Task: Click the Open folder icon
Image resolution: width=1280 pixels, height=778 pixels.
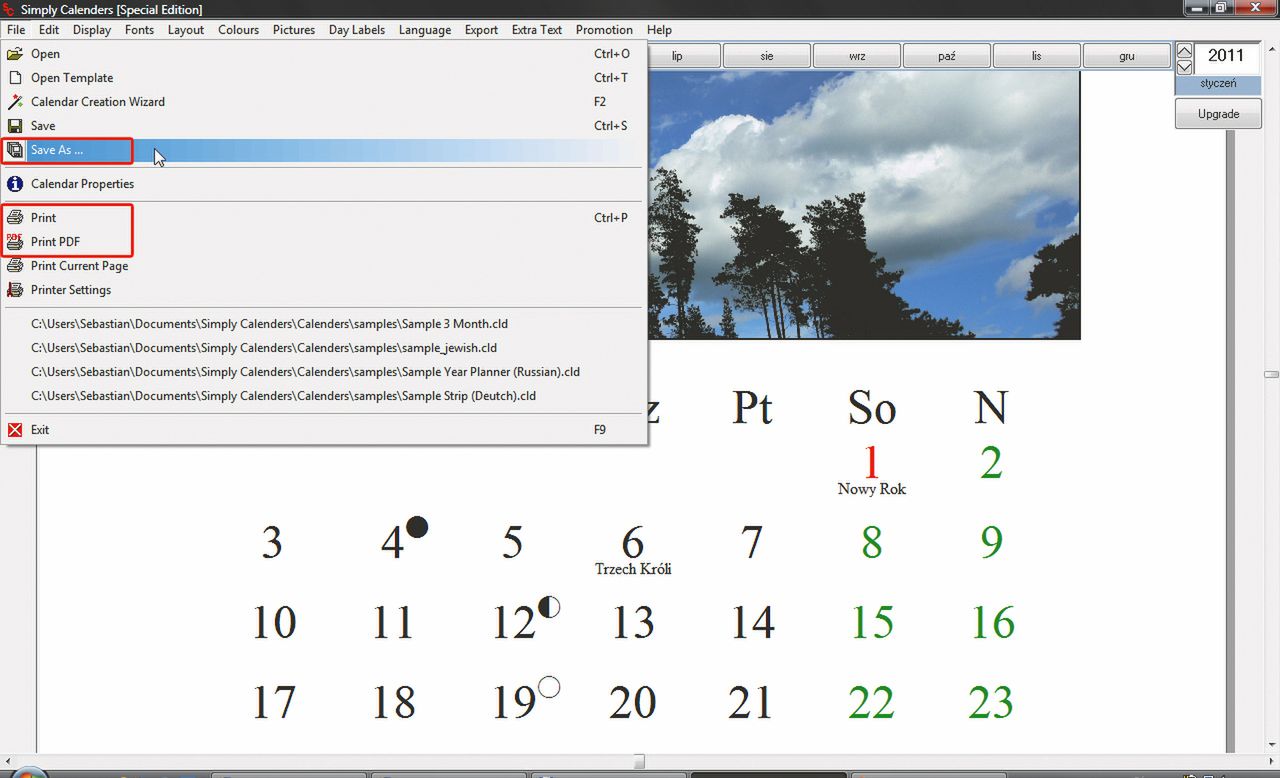Action: [15, 54]
